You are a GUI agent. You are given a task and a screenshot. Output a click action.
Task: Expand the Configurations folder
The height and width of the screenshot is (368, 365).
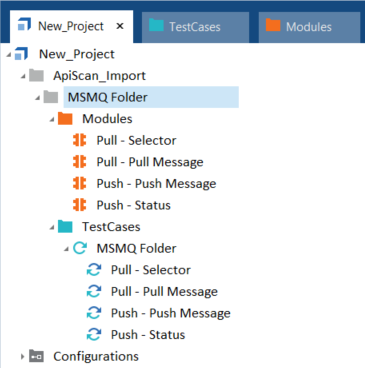(22, 357)
